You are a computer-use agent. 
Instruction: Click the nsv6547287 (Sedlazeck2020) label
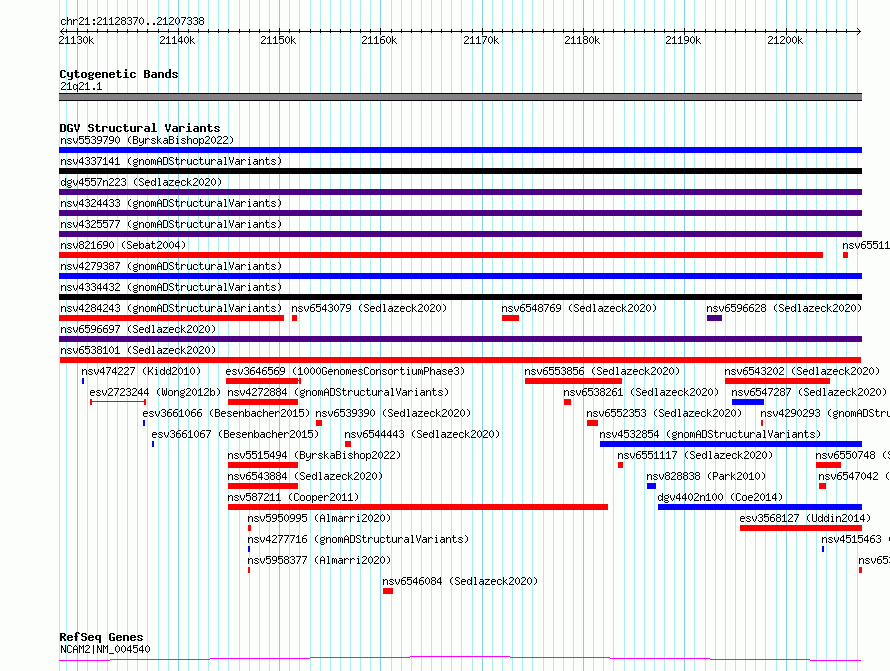coord(809,392)
